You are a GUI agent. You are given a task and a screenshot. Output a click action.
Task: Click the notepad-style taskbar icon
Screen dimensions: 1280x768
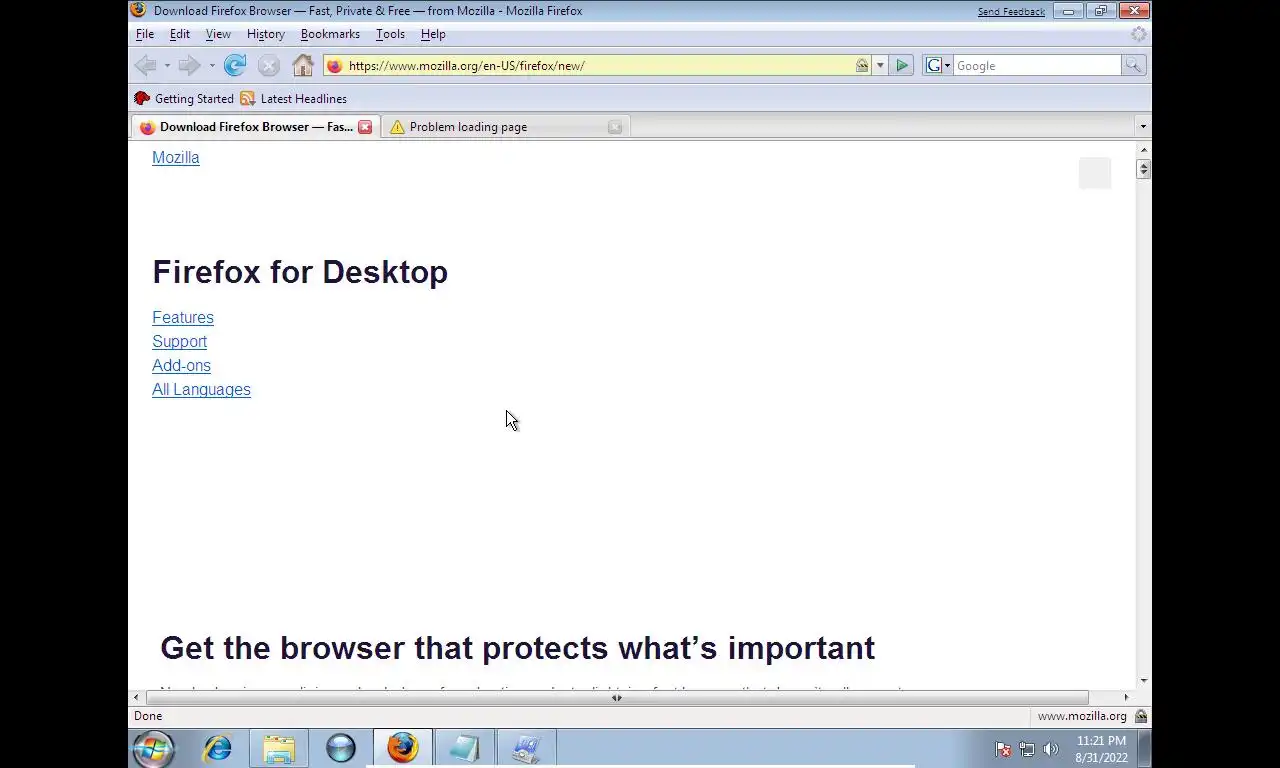[x=464, y=748]
